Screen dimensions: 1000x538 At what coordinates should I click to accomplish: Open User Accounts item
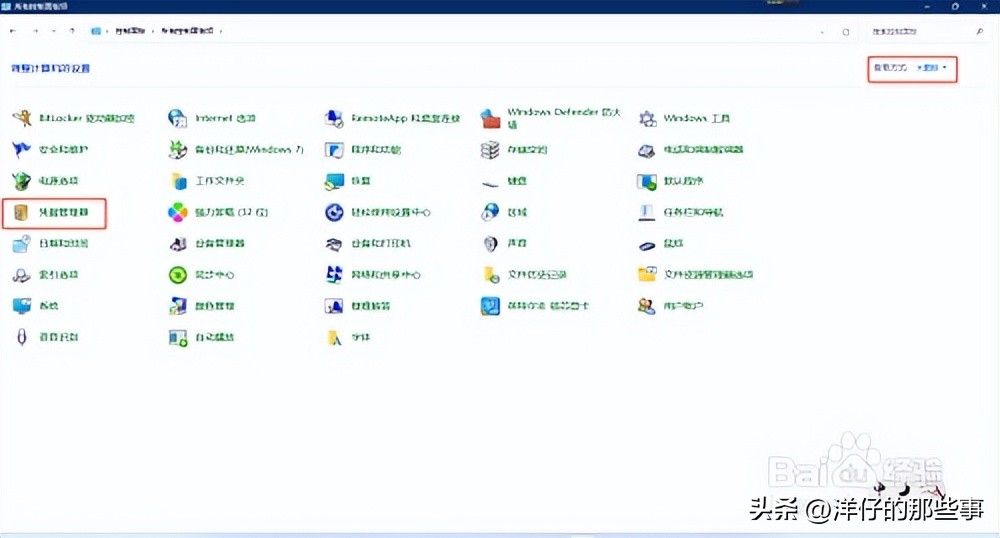[x=671, y=306]
